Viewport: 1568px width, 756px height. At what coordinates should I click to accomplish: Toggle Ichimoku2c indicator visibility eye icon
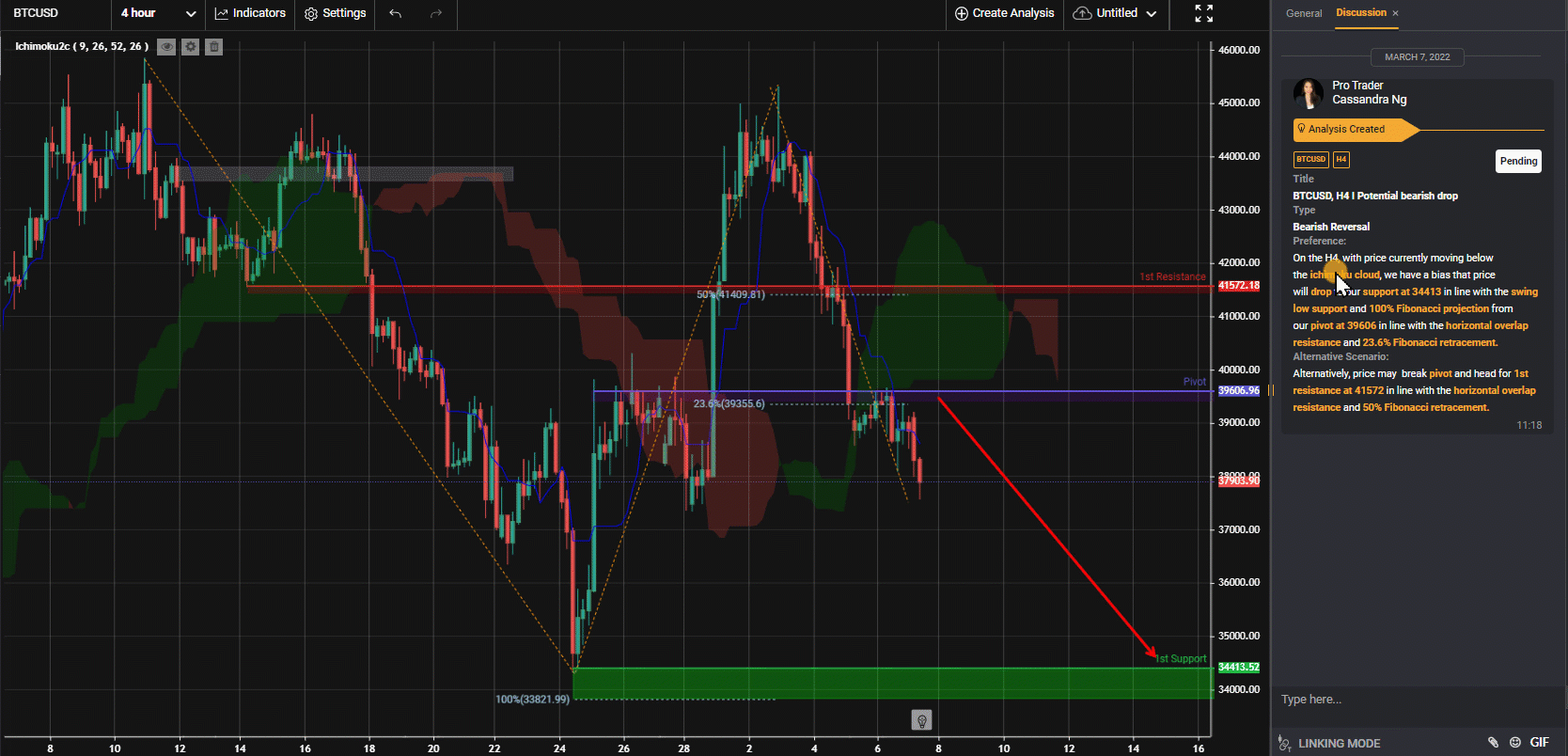coord(166,46)
